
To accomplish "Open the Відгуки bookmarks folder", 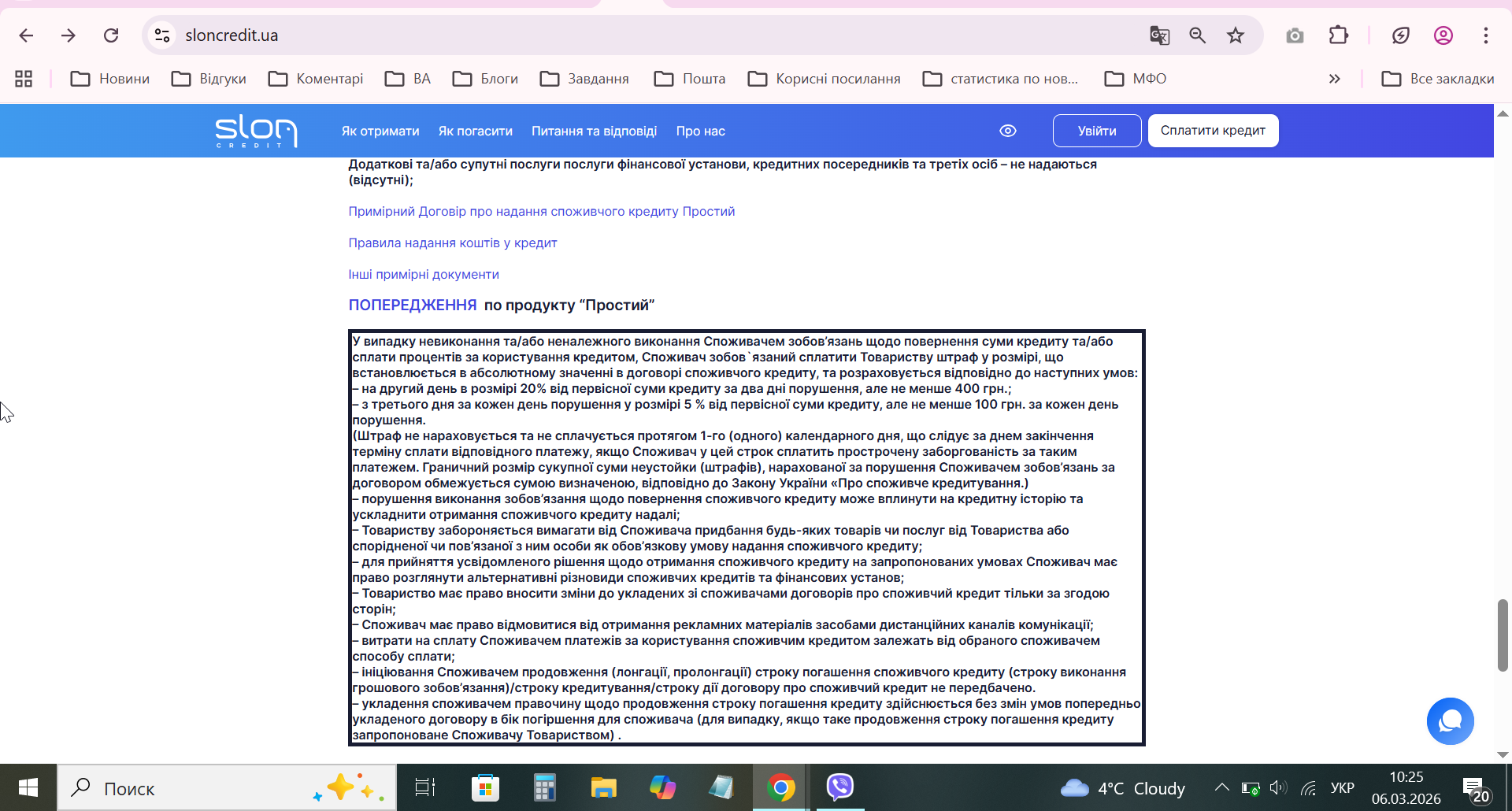I will (209, 79).
